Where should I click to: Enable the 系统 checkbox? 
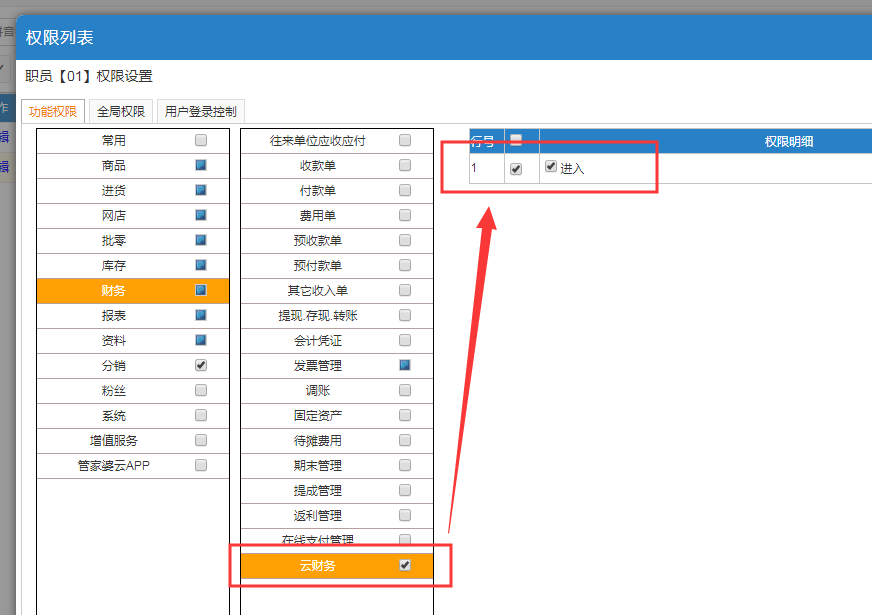[201, 415]
